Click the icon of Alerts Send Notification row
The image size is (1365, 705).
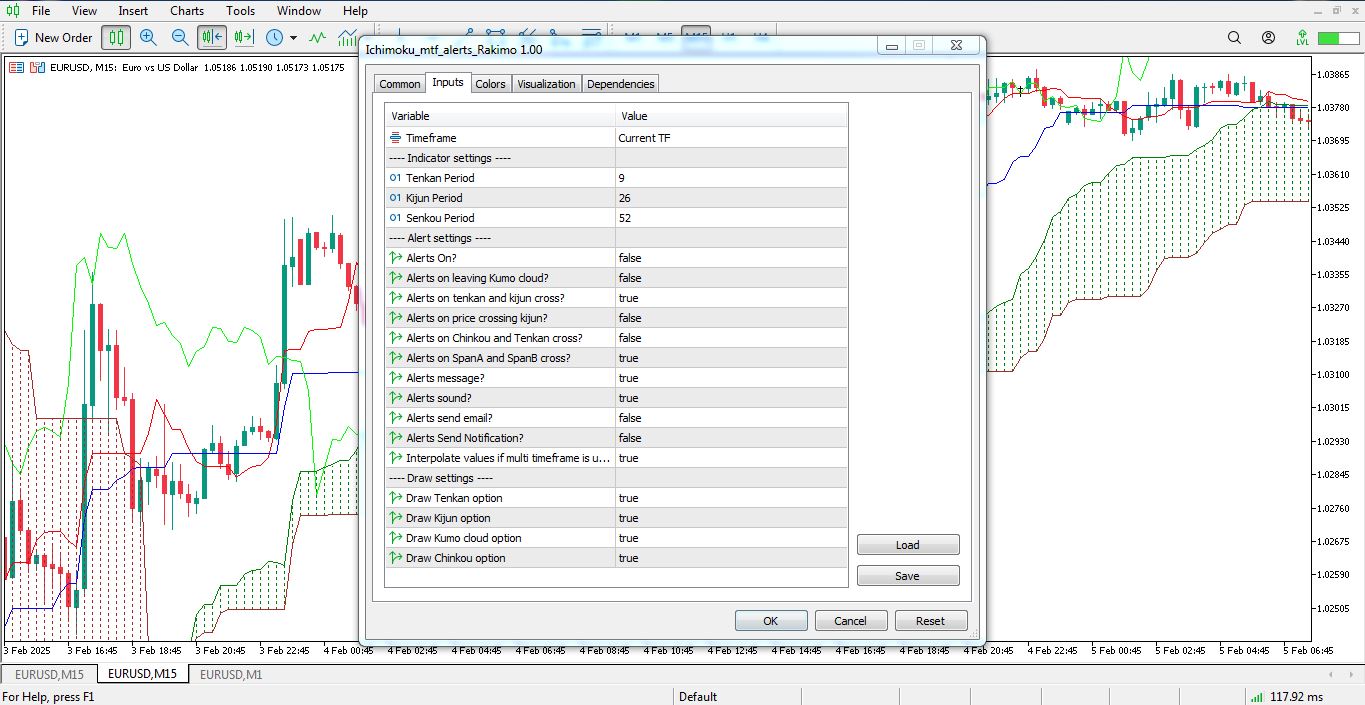pyautogui.click(x=395, y=438)
